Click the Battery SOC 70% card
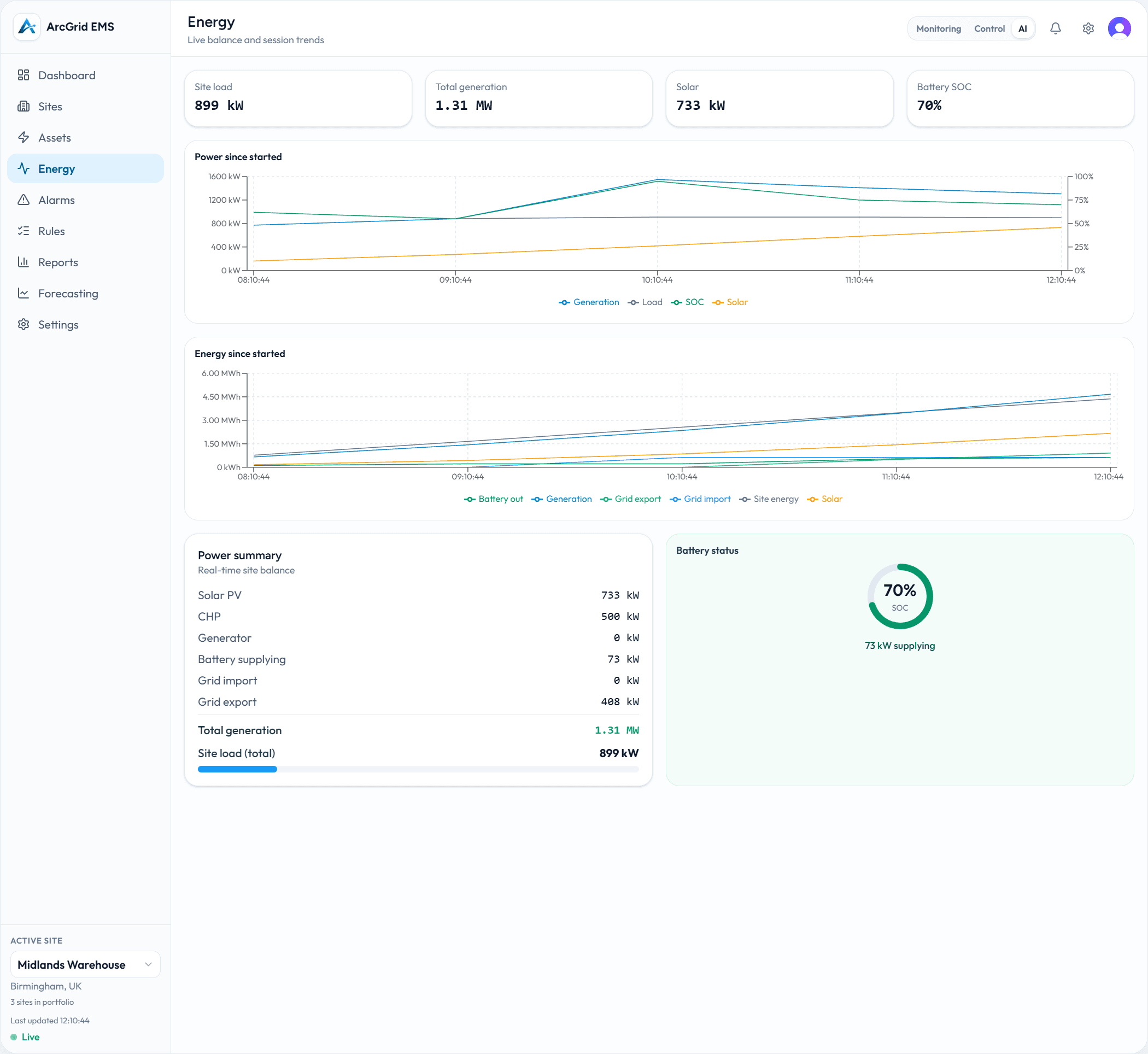Viewport: 1148px width, 1054px height. 1020,98
